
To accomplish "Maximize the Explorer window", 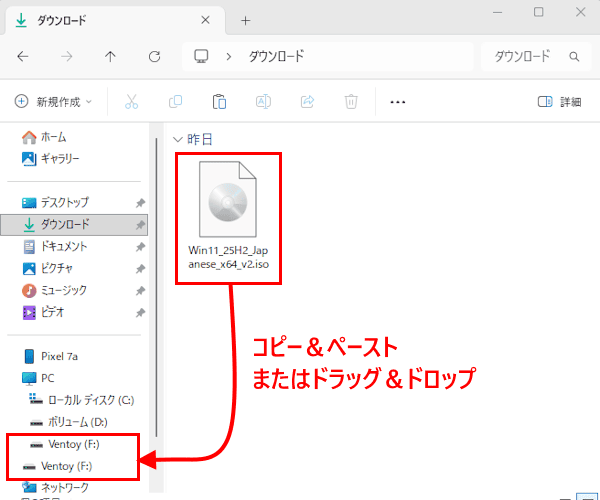I will click(x=538, y=12).
